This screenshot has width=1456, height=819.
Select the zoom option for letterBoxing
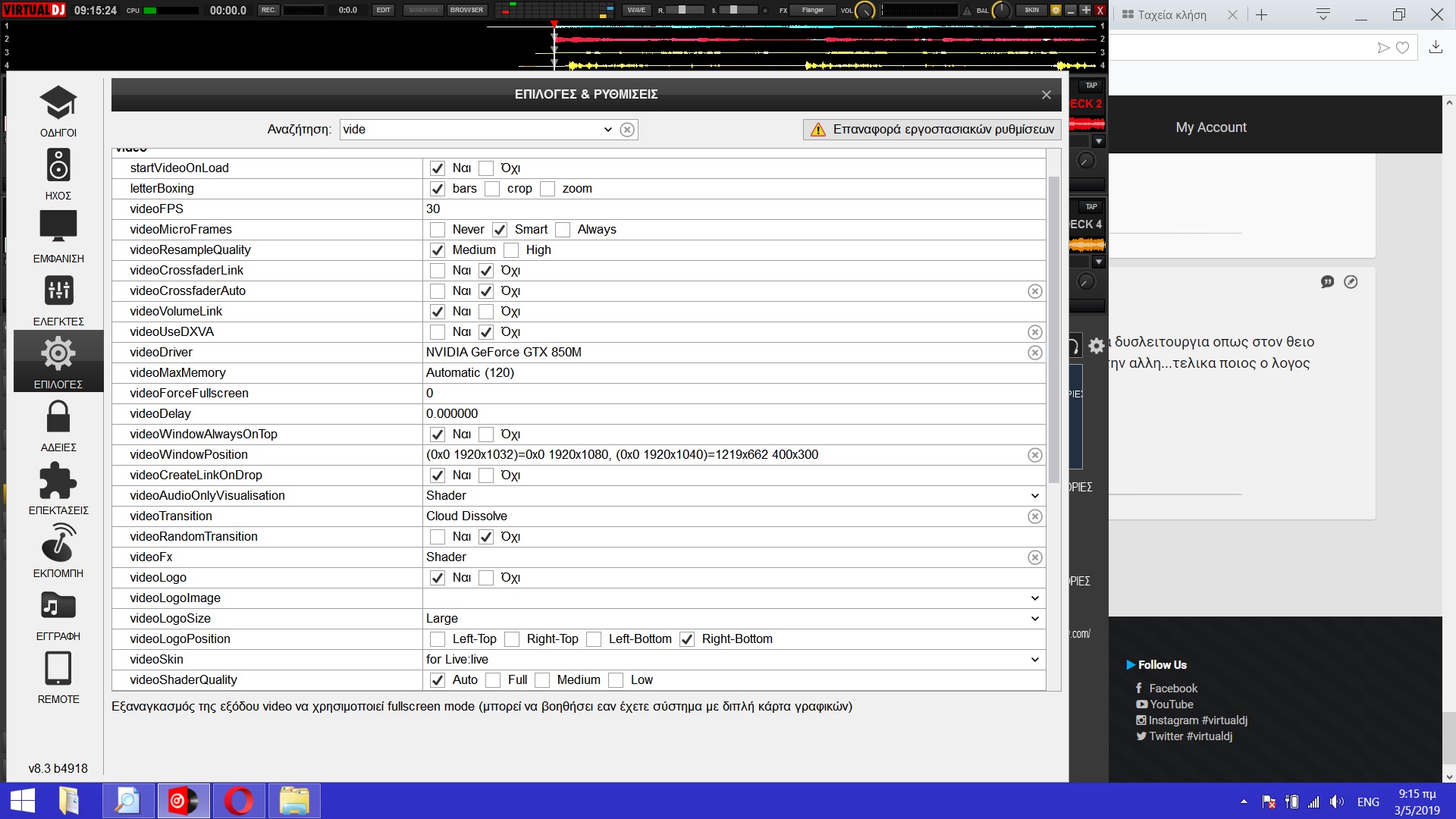coord(548,189)
